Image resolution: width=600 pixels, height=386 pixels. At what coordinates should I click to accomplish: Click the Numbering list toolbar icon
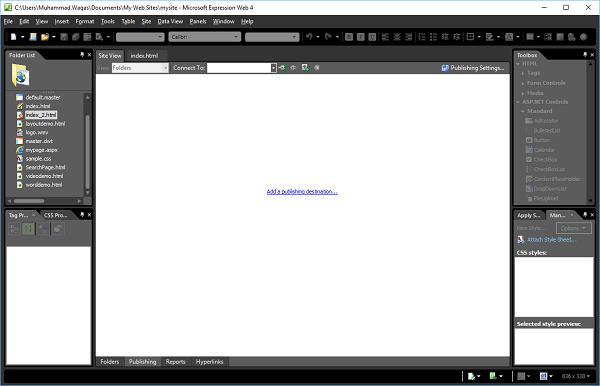(422, 37)
